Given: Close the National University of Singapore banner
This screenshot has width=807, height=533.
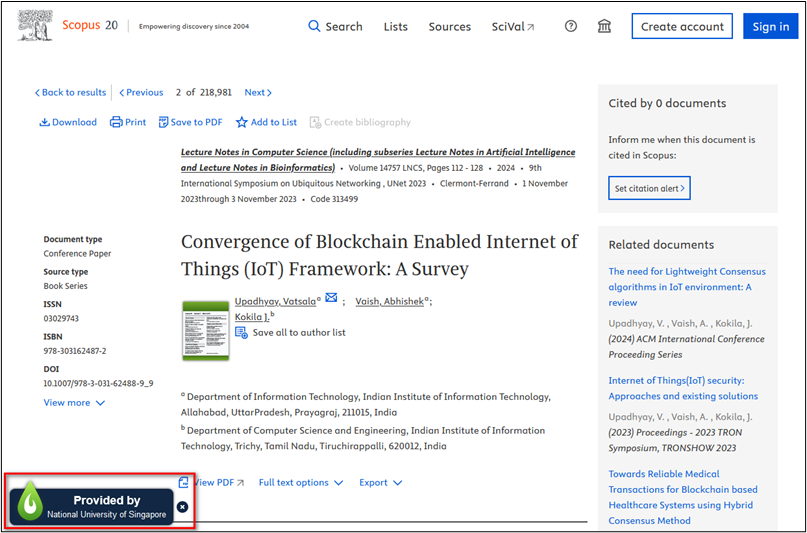Looking at the screenshot, I should (182, 507).
